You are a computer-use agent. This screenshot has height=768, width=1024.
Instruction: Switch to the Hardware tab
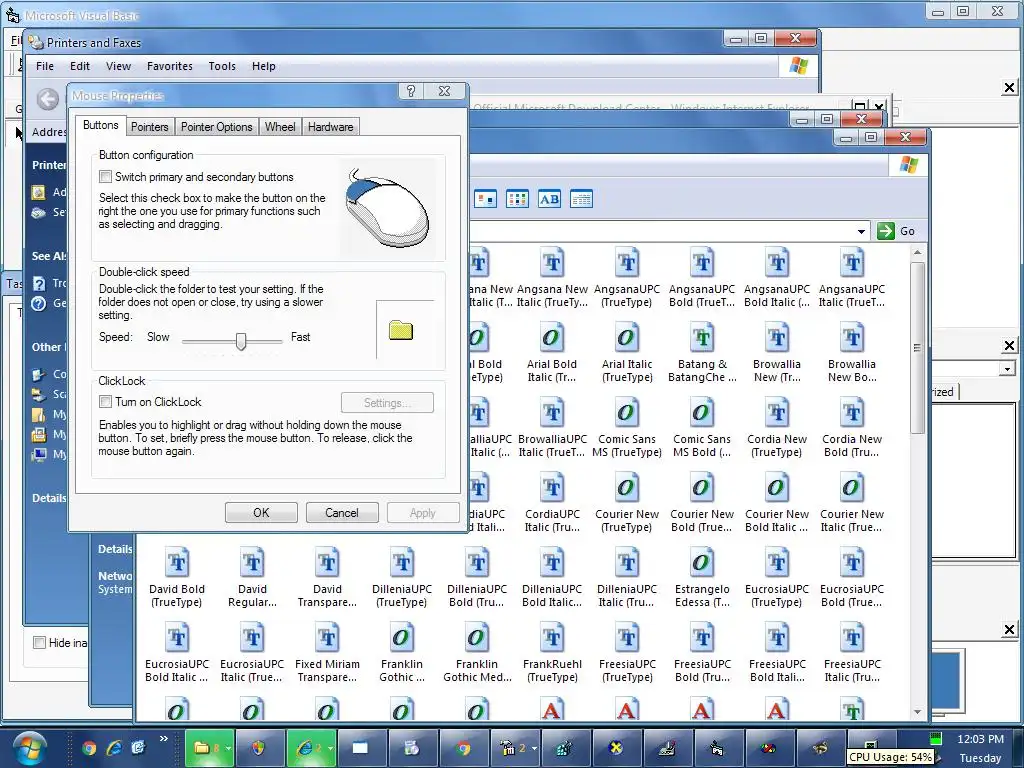coord(330,127)
